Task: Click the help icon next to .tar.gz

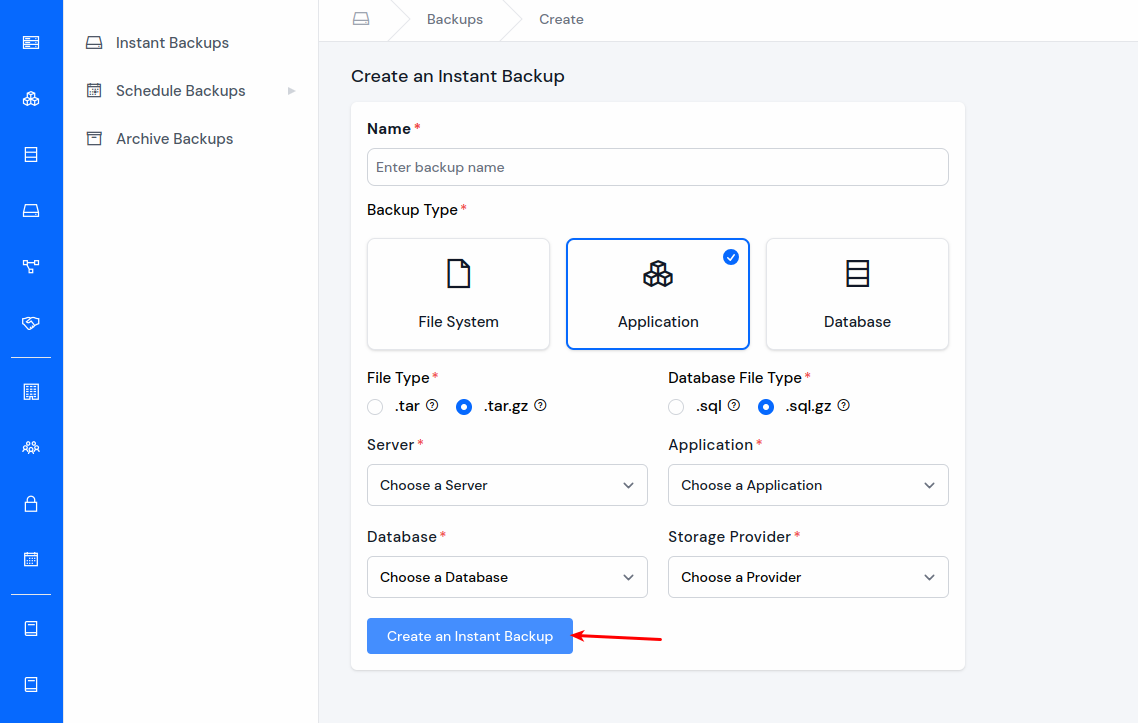Action: click(540, 405)
